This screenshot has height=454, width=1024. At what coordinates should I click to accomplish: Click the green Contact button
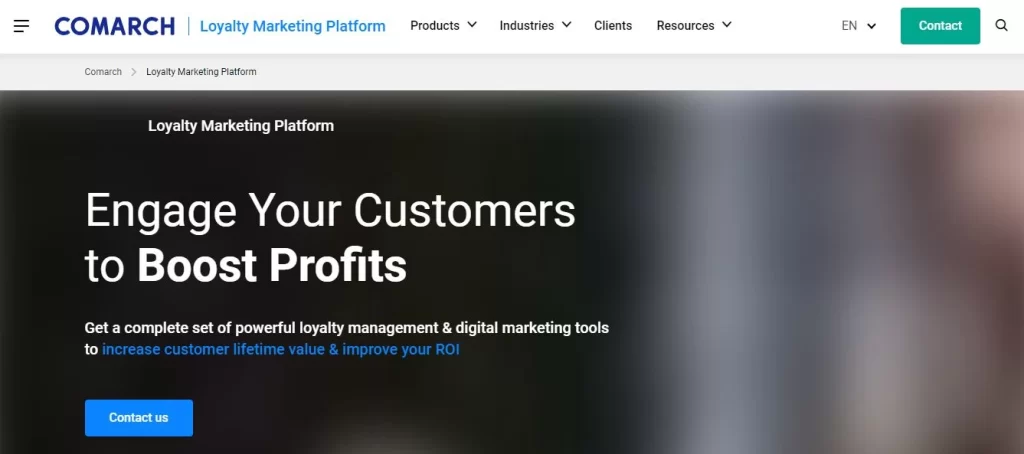pos(940,26)
